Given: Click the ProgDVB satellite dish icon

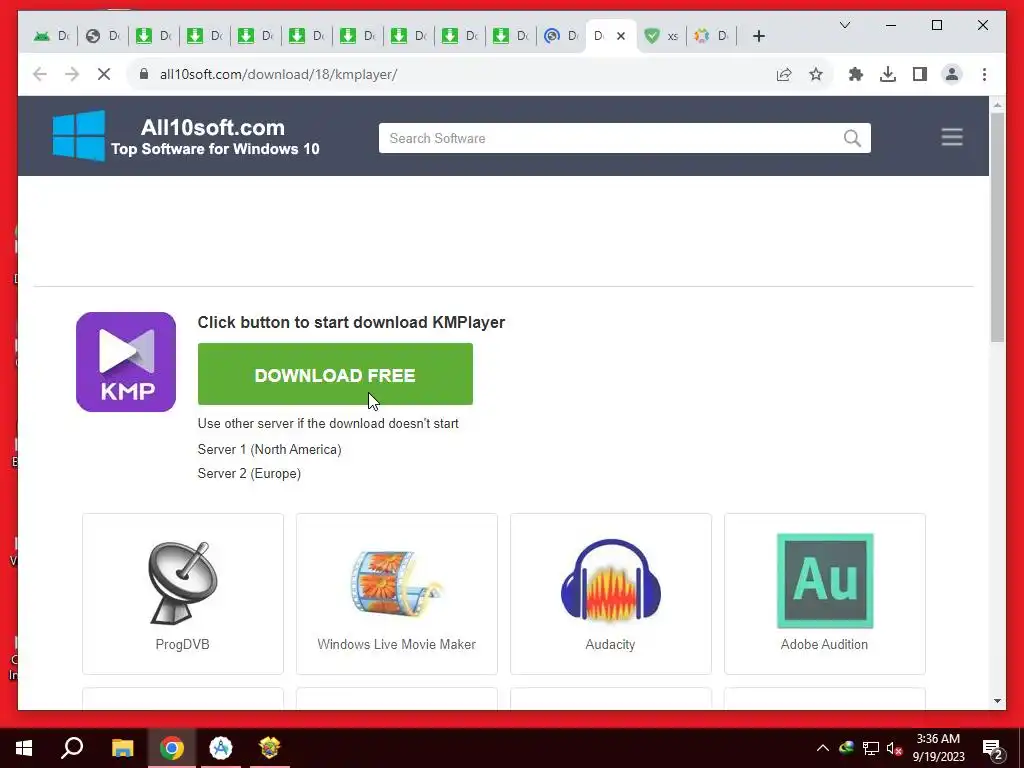Looking at the screenshot, I should click(x=183, y=582).
